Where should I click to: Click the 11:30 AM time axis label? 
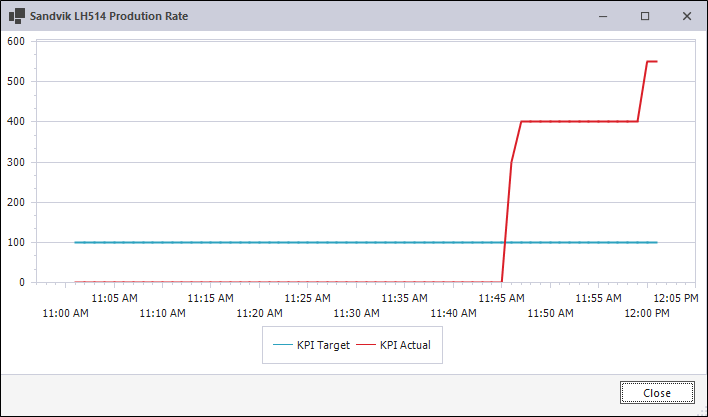(355, 313)
